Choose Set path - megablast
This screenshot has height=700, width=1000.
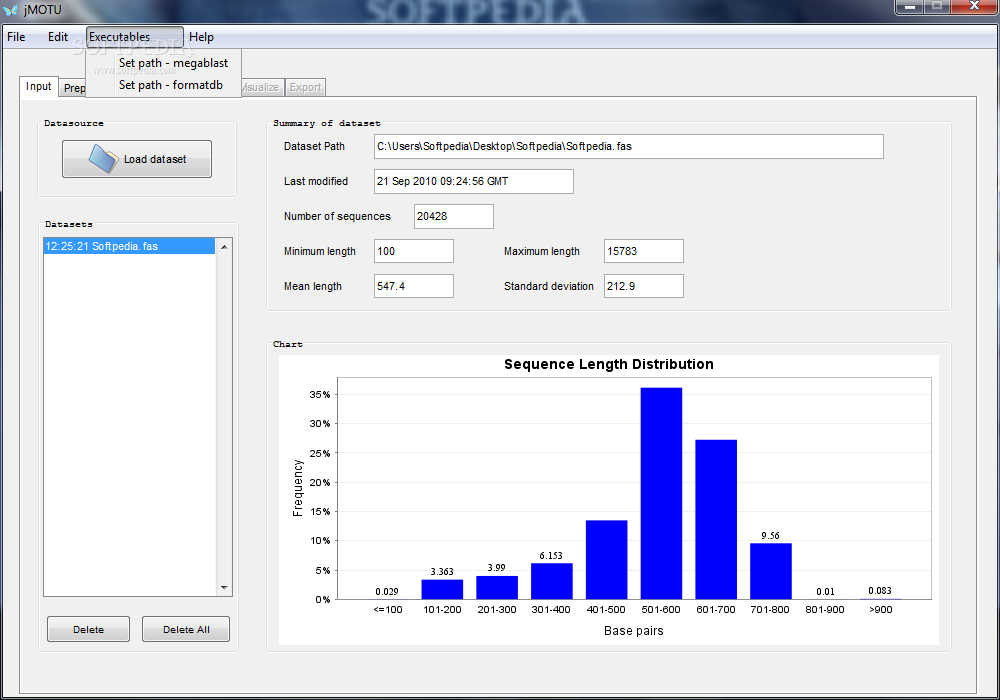[x=173, y=63]
